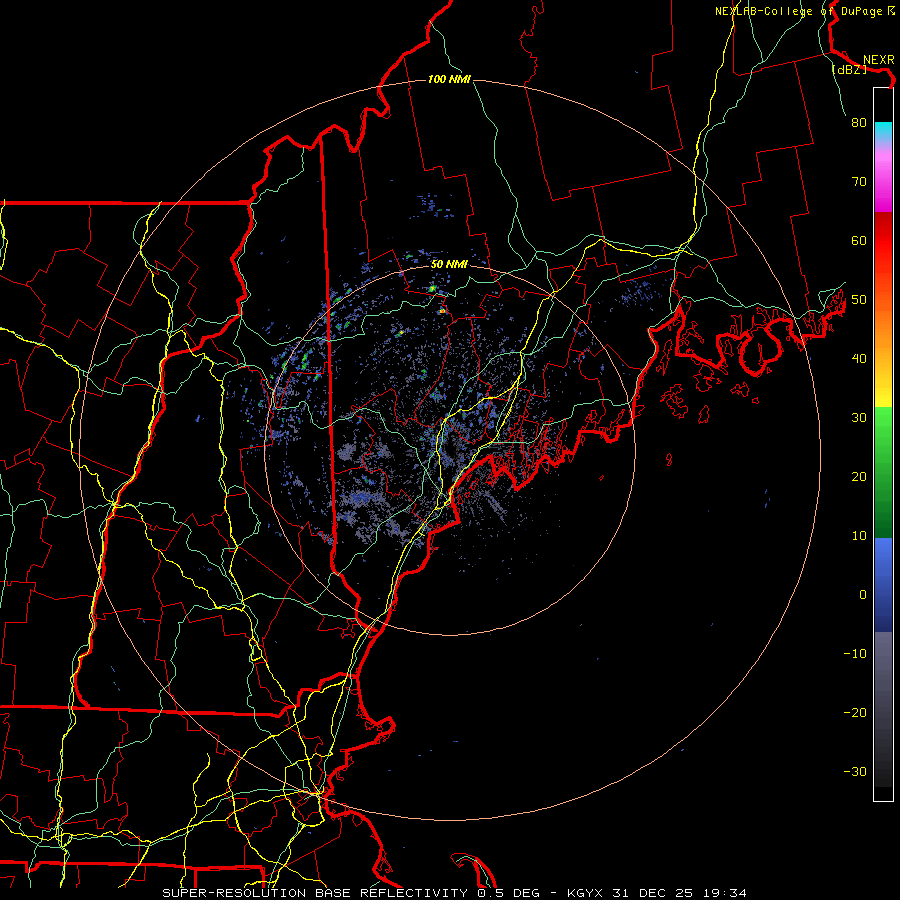Click the 50 NMI range ring label
Viewport: 900px width, 900px height.
[x=449, y=264]
